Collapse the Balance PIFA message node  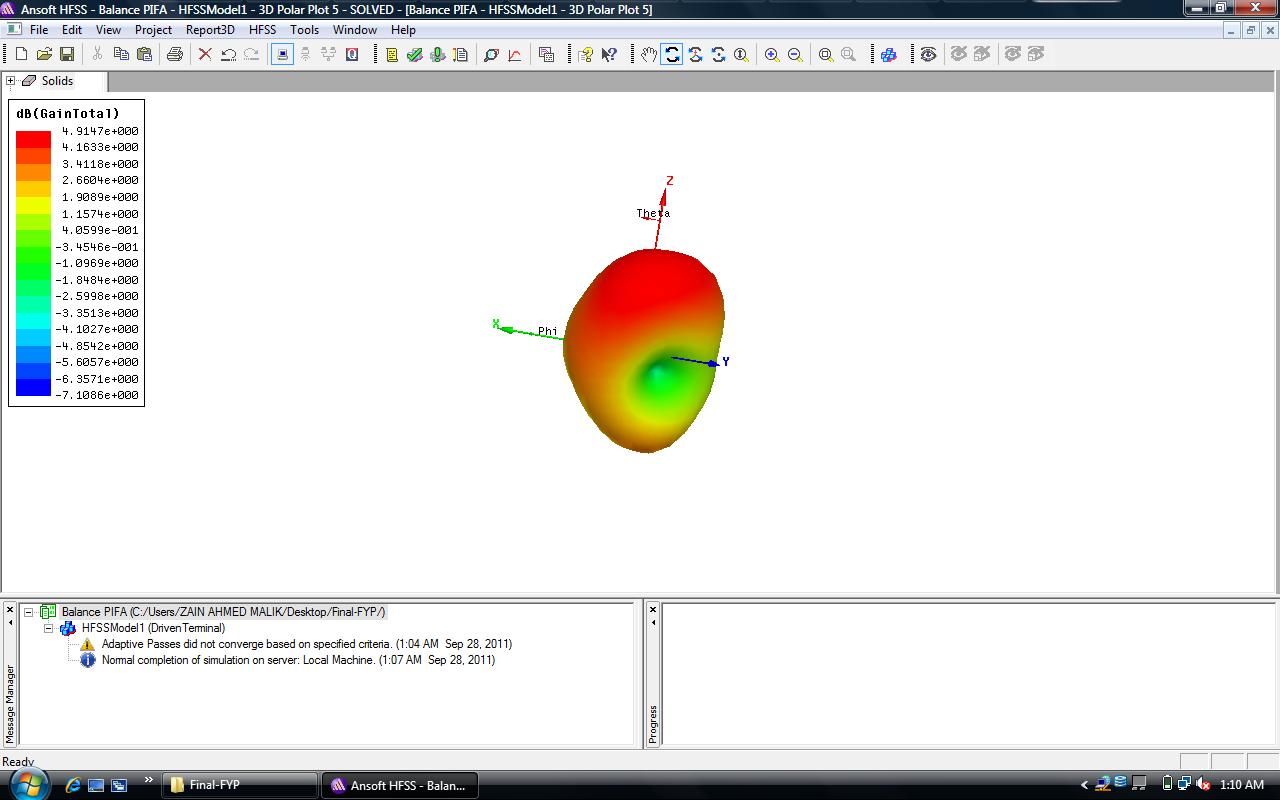(29, 612)
